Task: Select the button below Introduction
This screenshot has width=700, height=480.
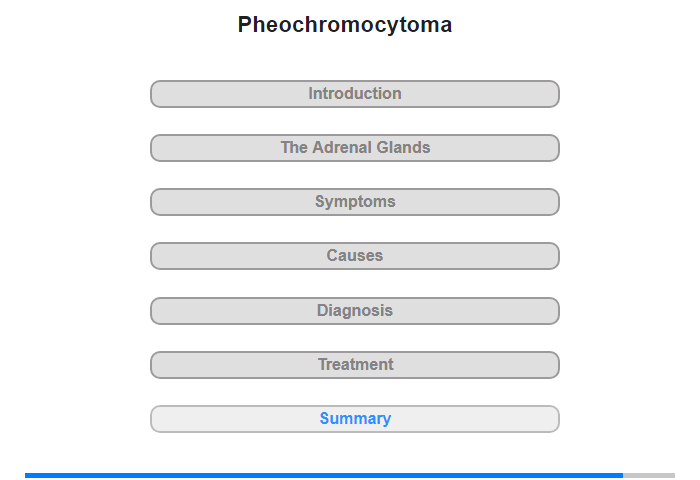Action: pos(354,148)
